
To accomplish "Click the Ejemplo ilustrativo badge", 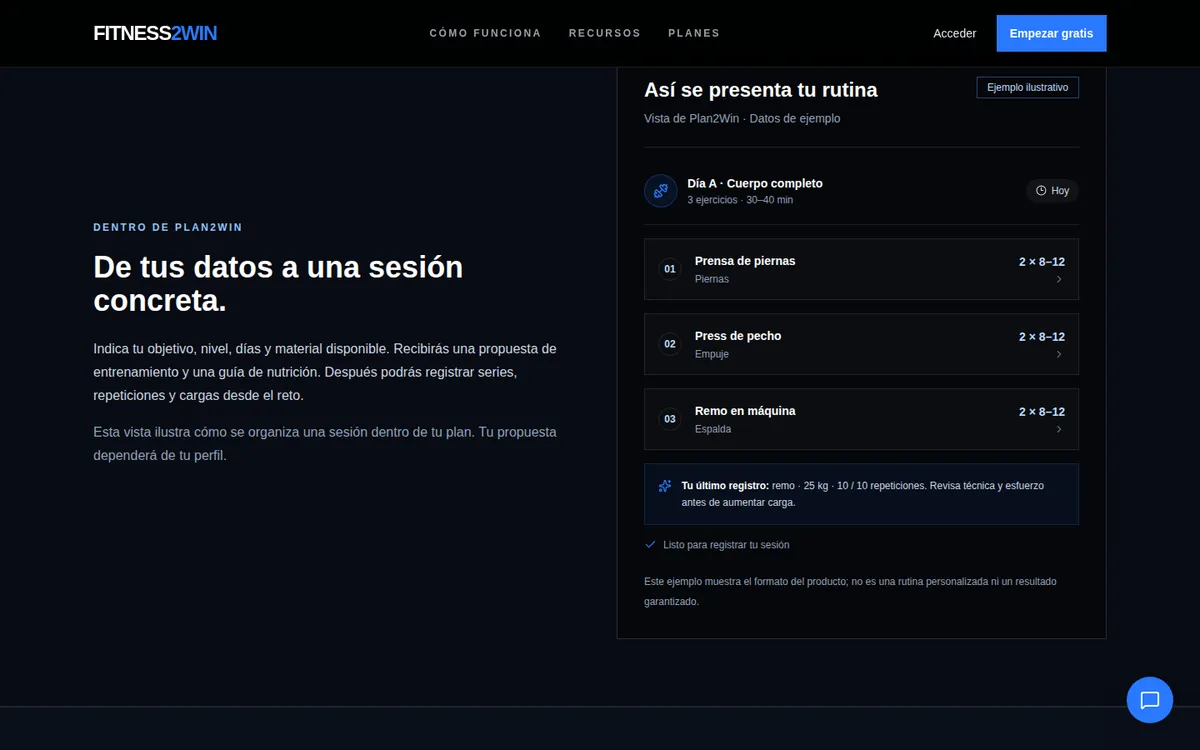I will 1027,87.
